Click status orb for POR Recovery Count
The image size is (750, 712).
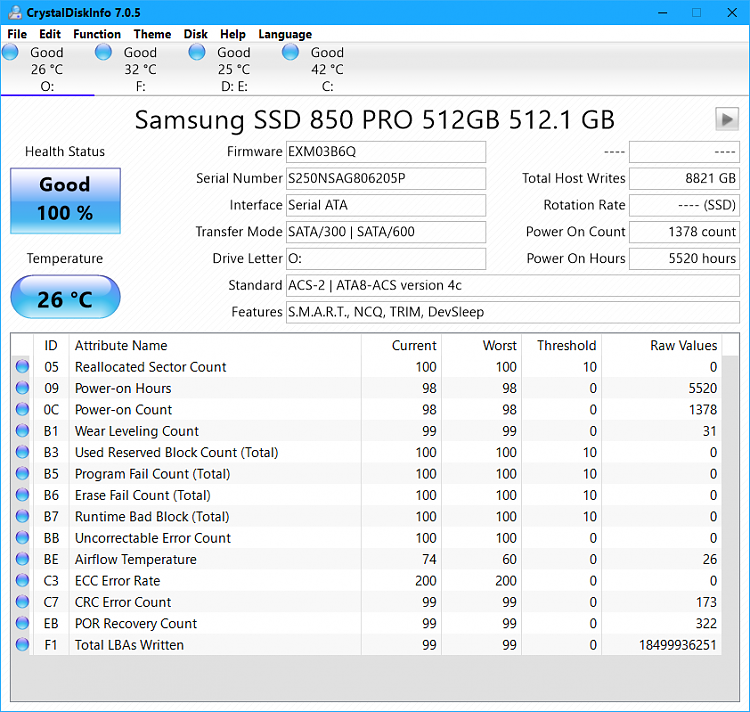coord(22,623)
